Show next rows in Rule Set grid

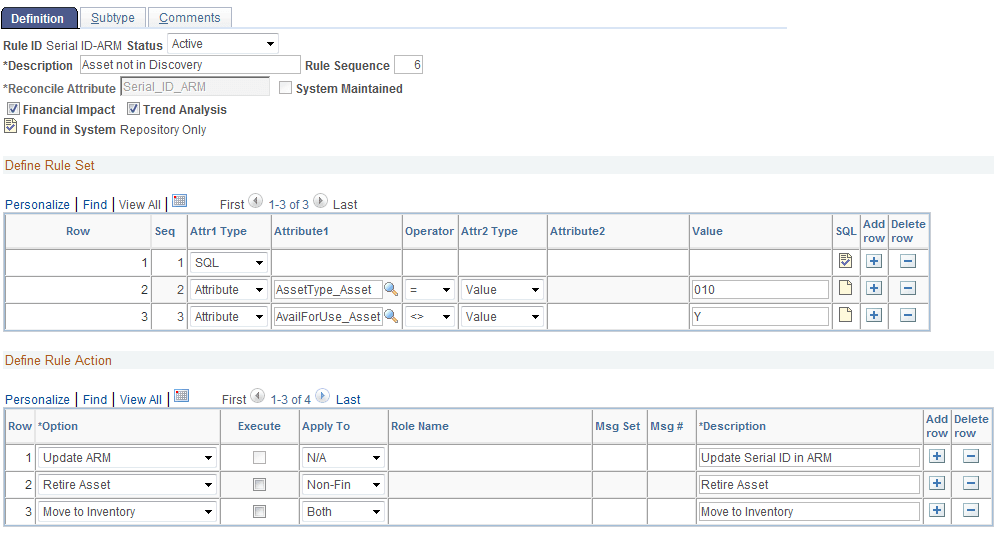(x=320, y=201)
